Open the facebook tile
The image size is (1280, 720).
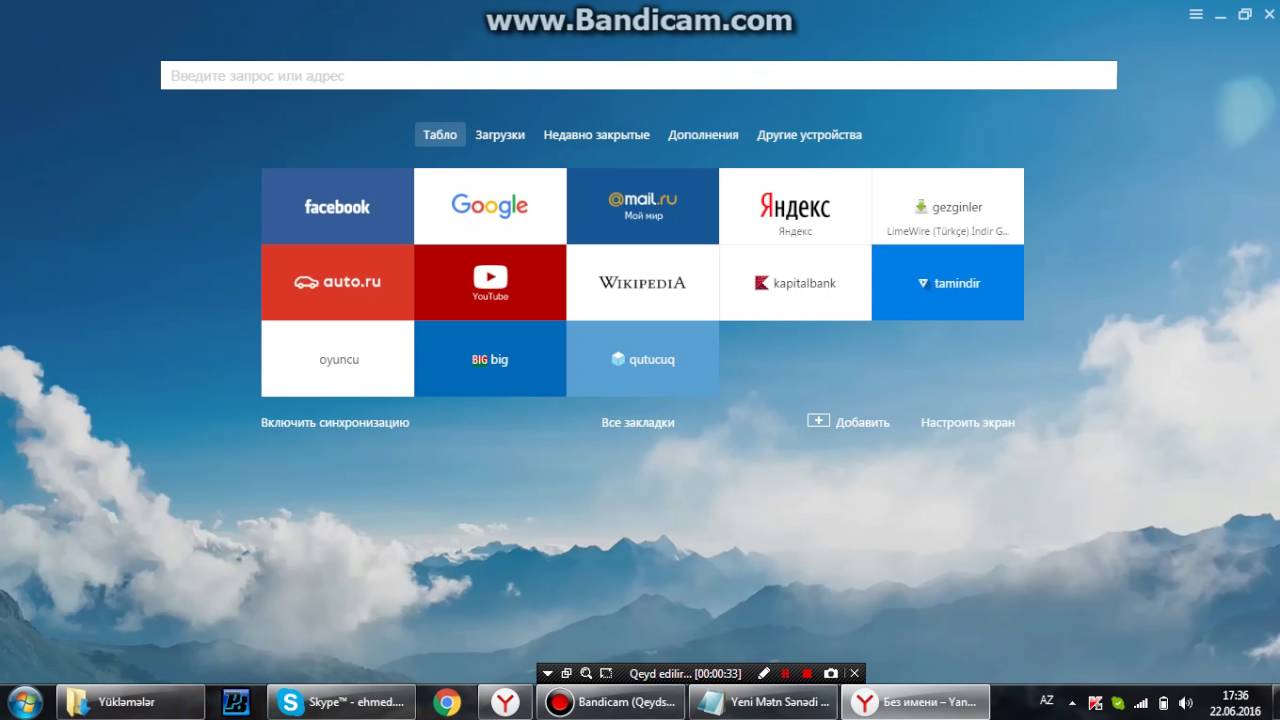tap(337, 206)
